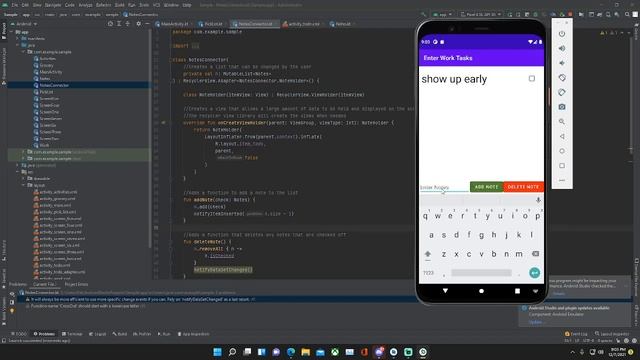The image size is (640, 360).
Task: Open the Event Log button
Action: tap(576, 334)
